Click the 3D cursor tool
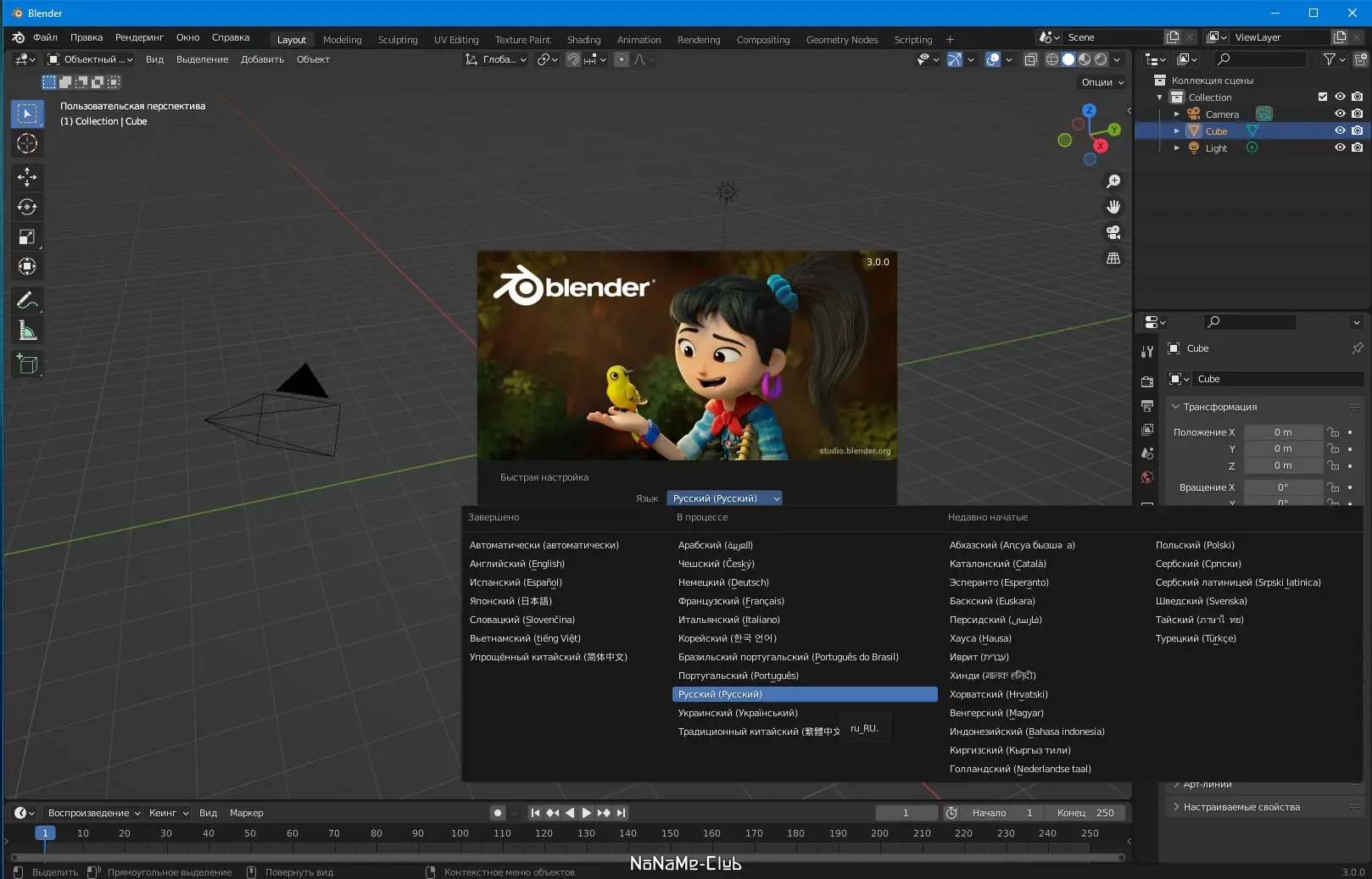The image size is (1372, 879). point(27,144)
